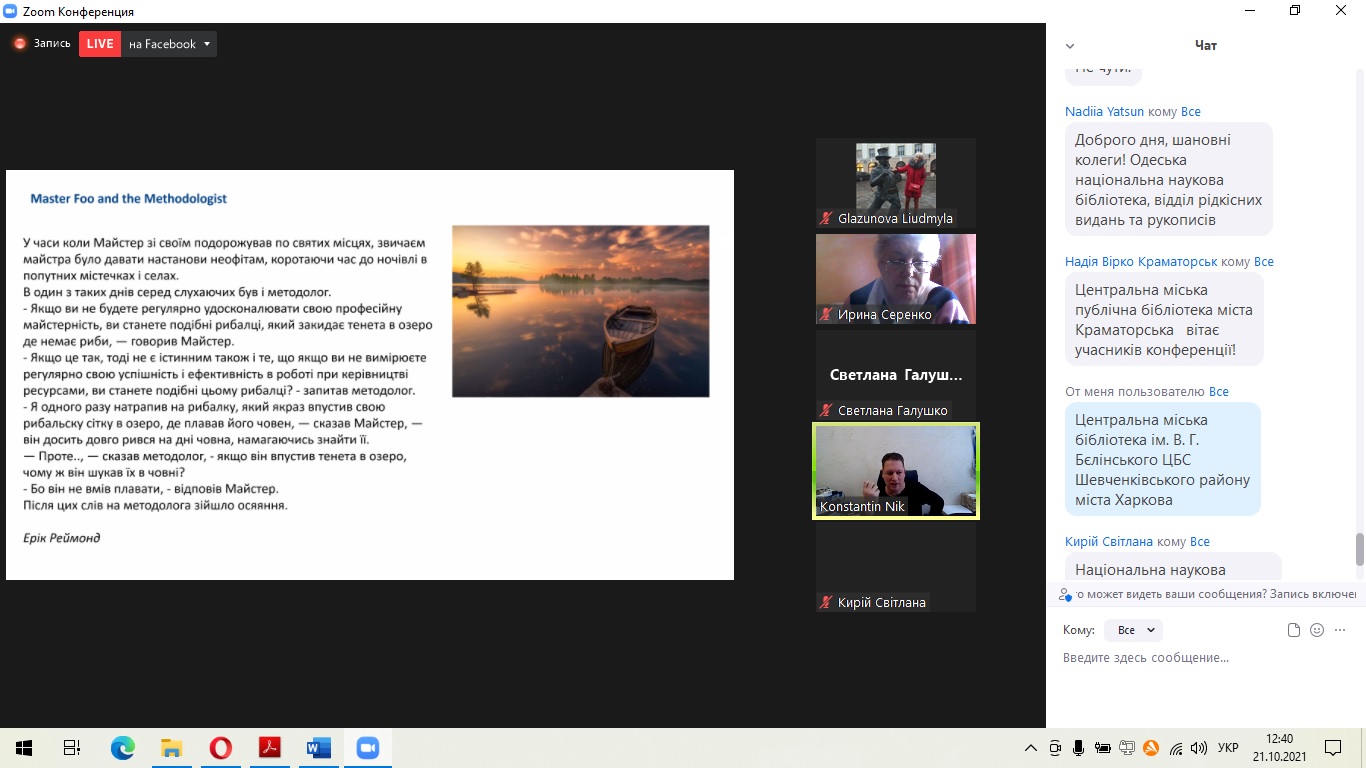This screenshot has width=1366, height=768.
Task: Open File Explorer from the taskbar
Action: coord(172,747)
